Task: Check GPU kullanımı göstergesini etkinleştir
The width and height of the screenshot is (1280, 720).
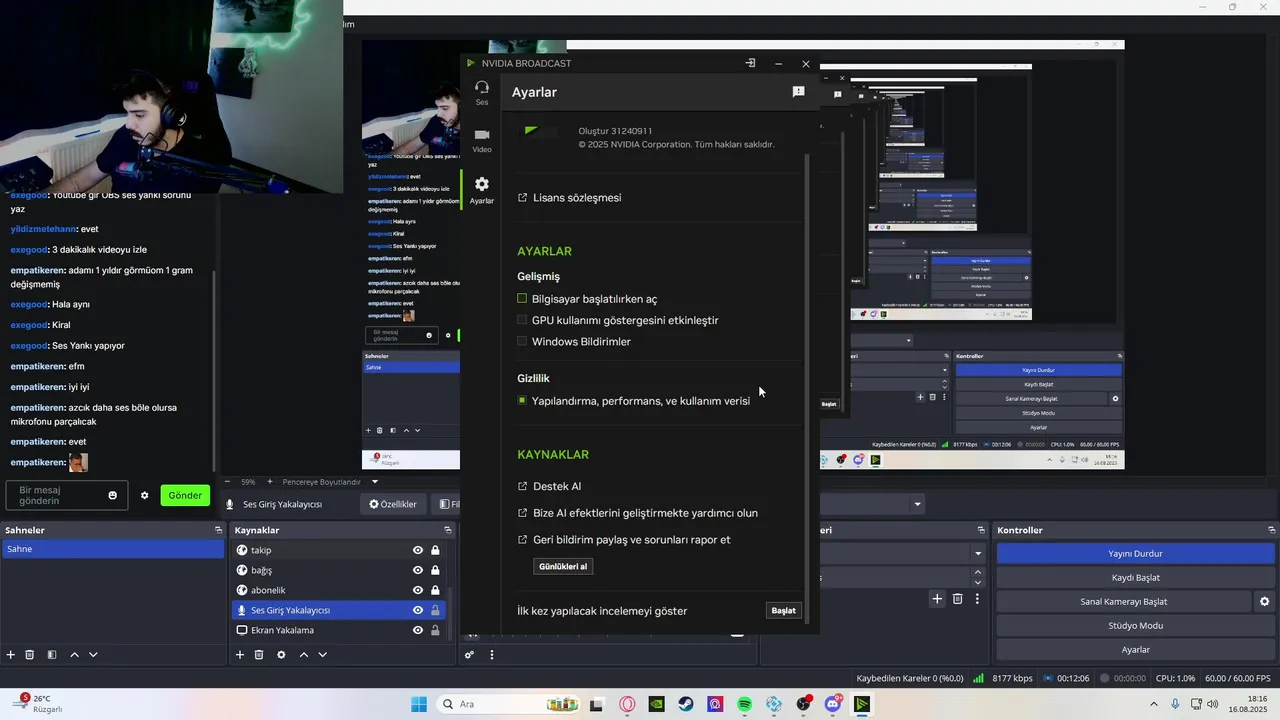Action: pyautogui.click(x=522, y=320)
